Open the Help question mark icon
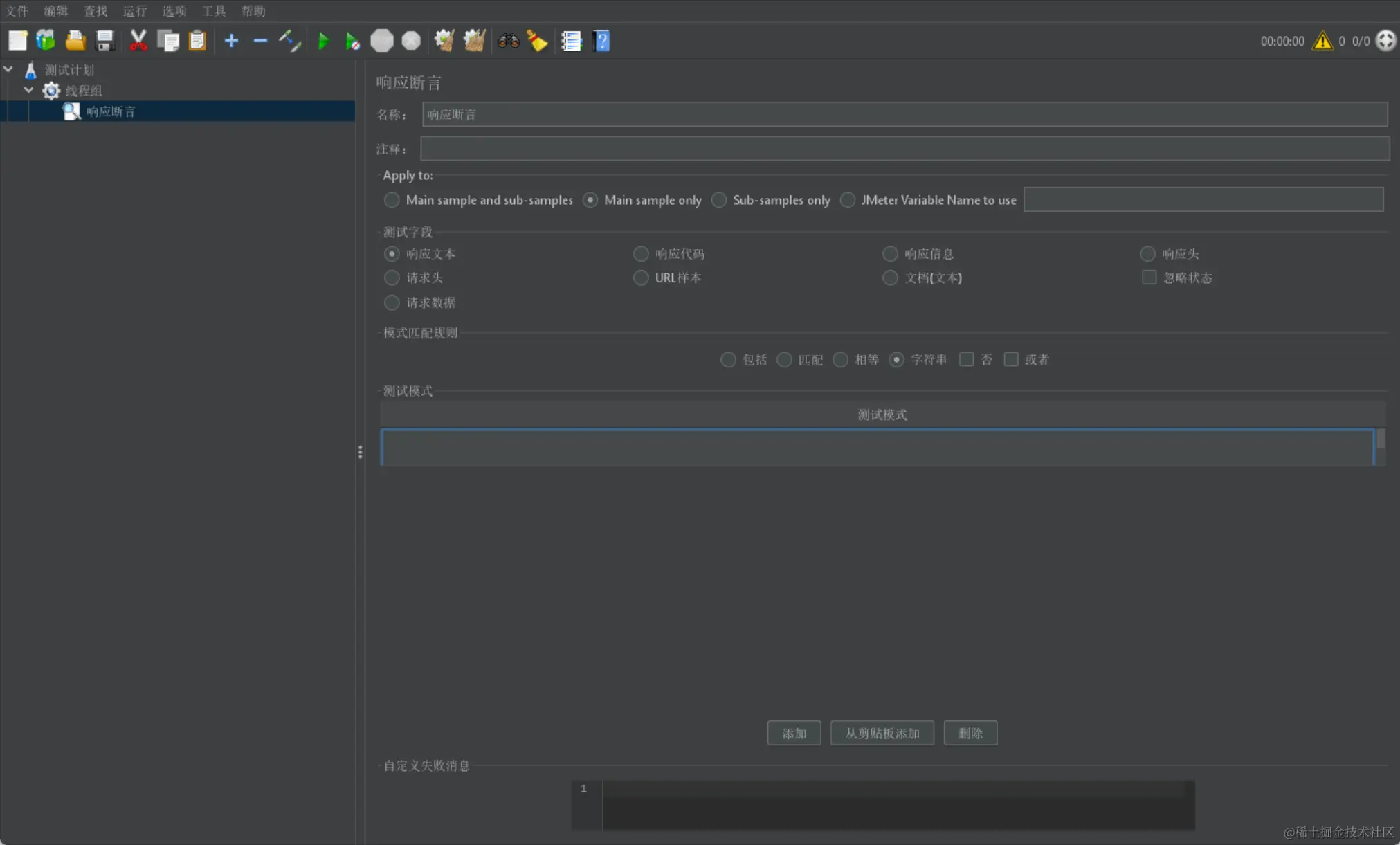This screenshot has height=845, width=1400. pyautogui.click(x=601, y=41)
